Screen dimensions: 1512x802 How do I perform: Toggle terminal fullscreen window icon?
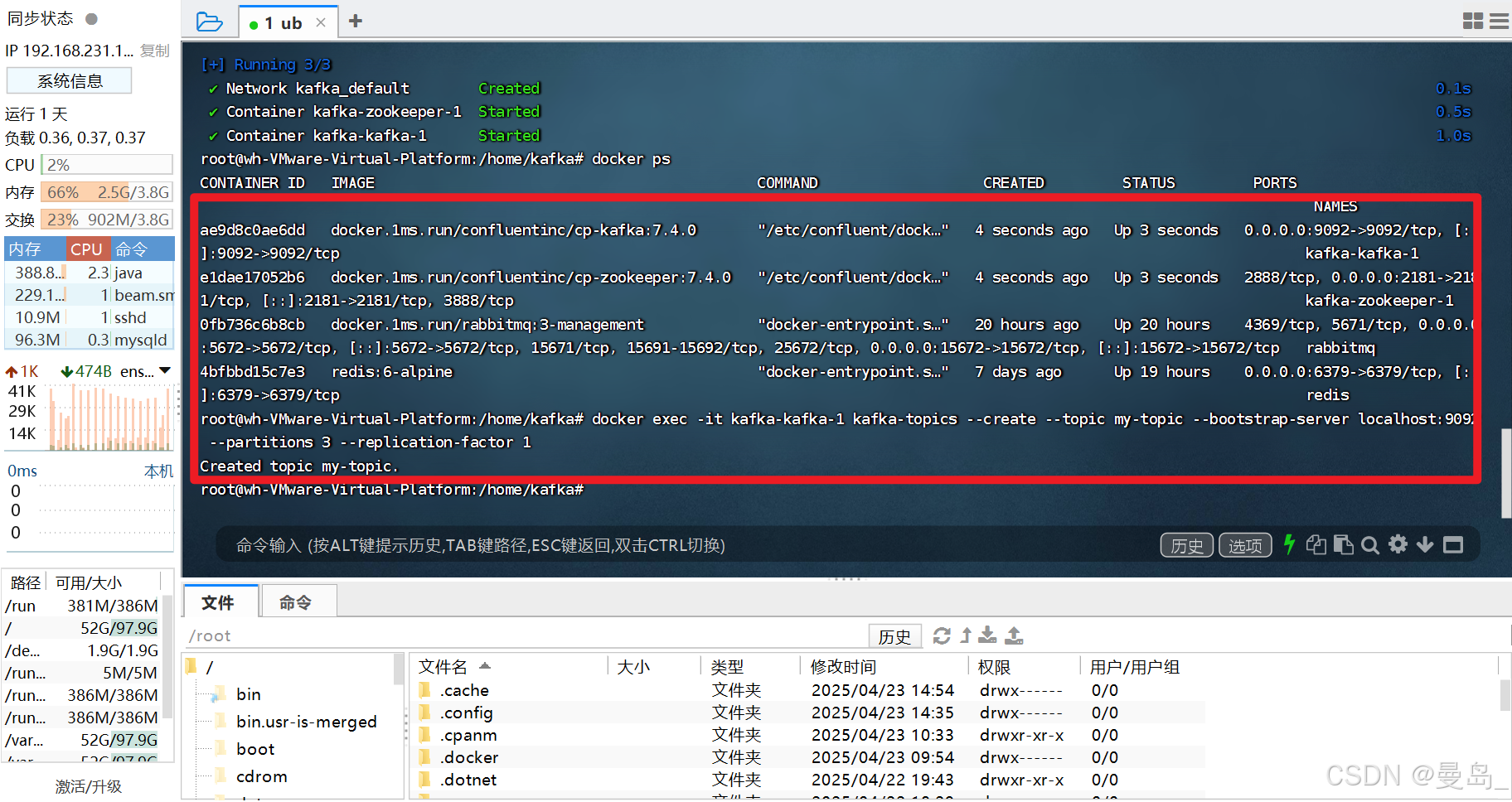(x=1453, y=544)
